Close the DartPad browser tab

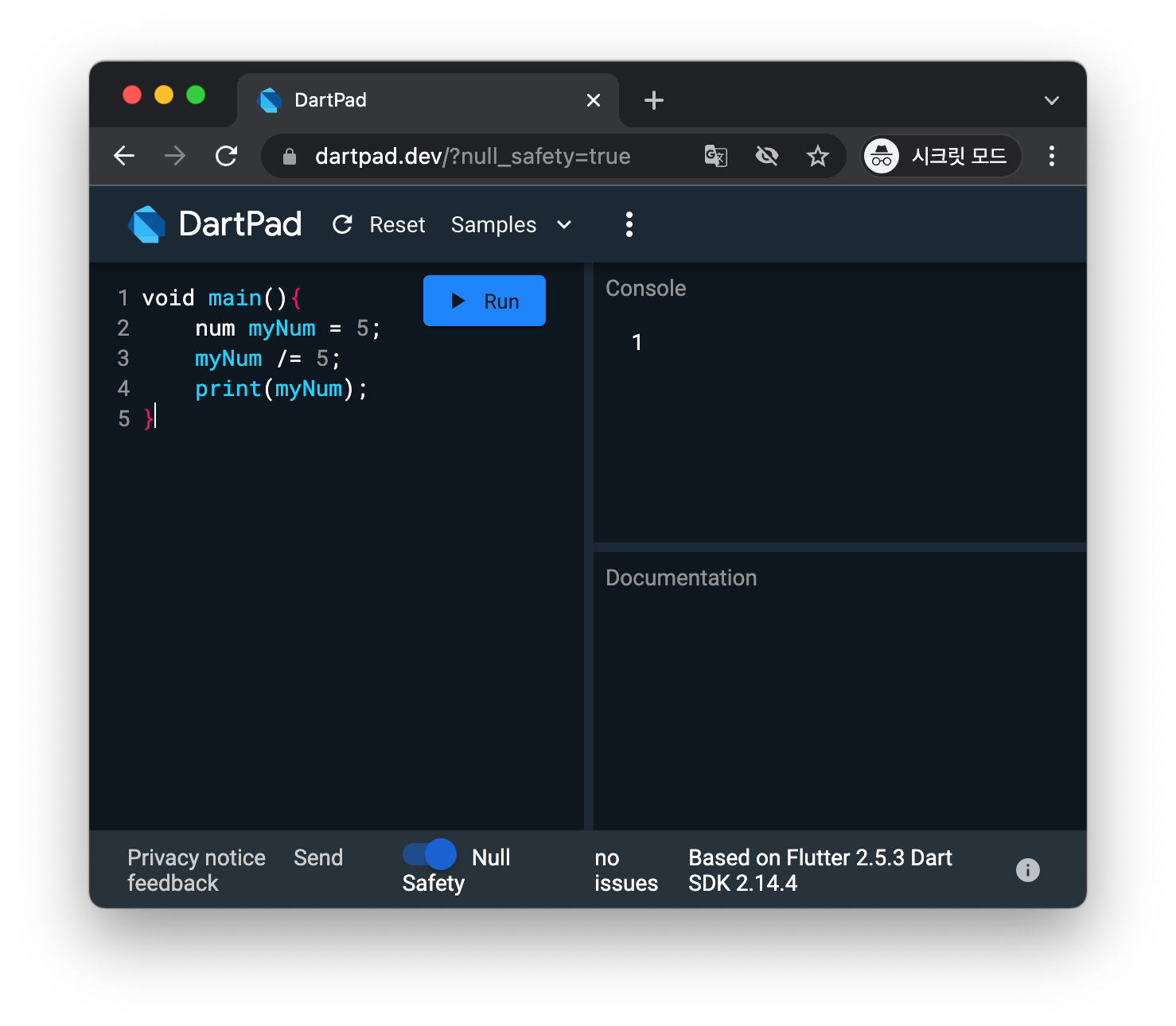point(594,100)
